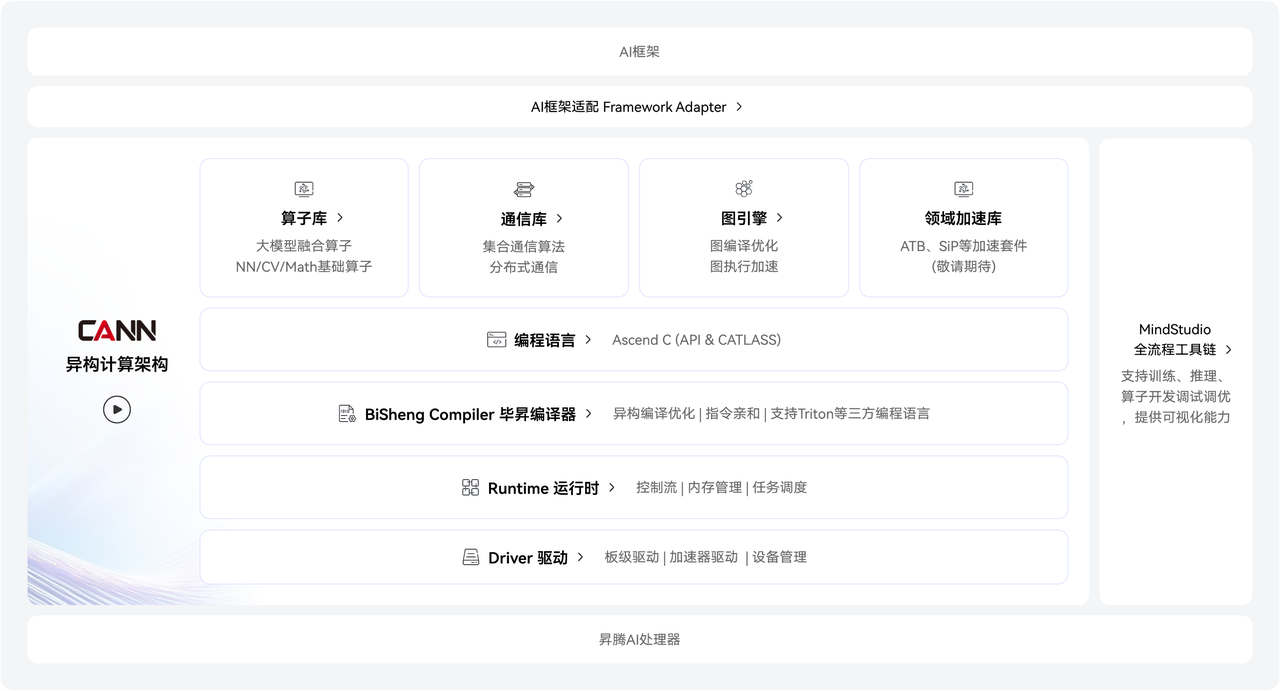1280x691 pixels.
Task: Open the MindStudio 全流程工具链 link
Action: pyautogui.click(x=1175, y=339)
